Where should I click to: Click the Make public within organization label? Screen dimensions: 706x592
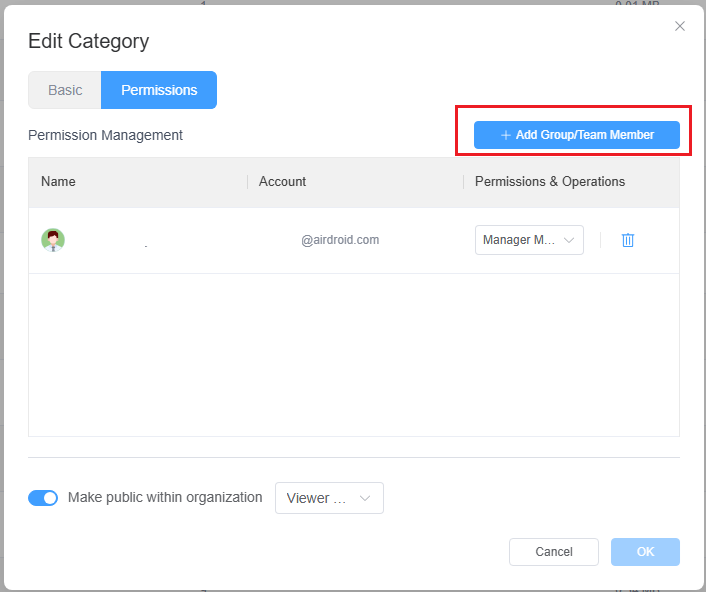point(165,497)
